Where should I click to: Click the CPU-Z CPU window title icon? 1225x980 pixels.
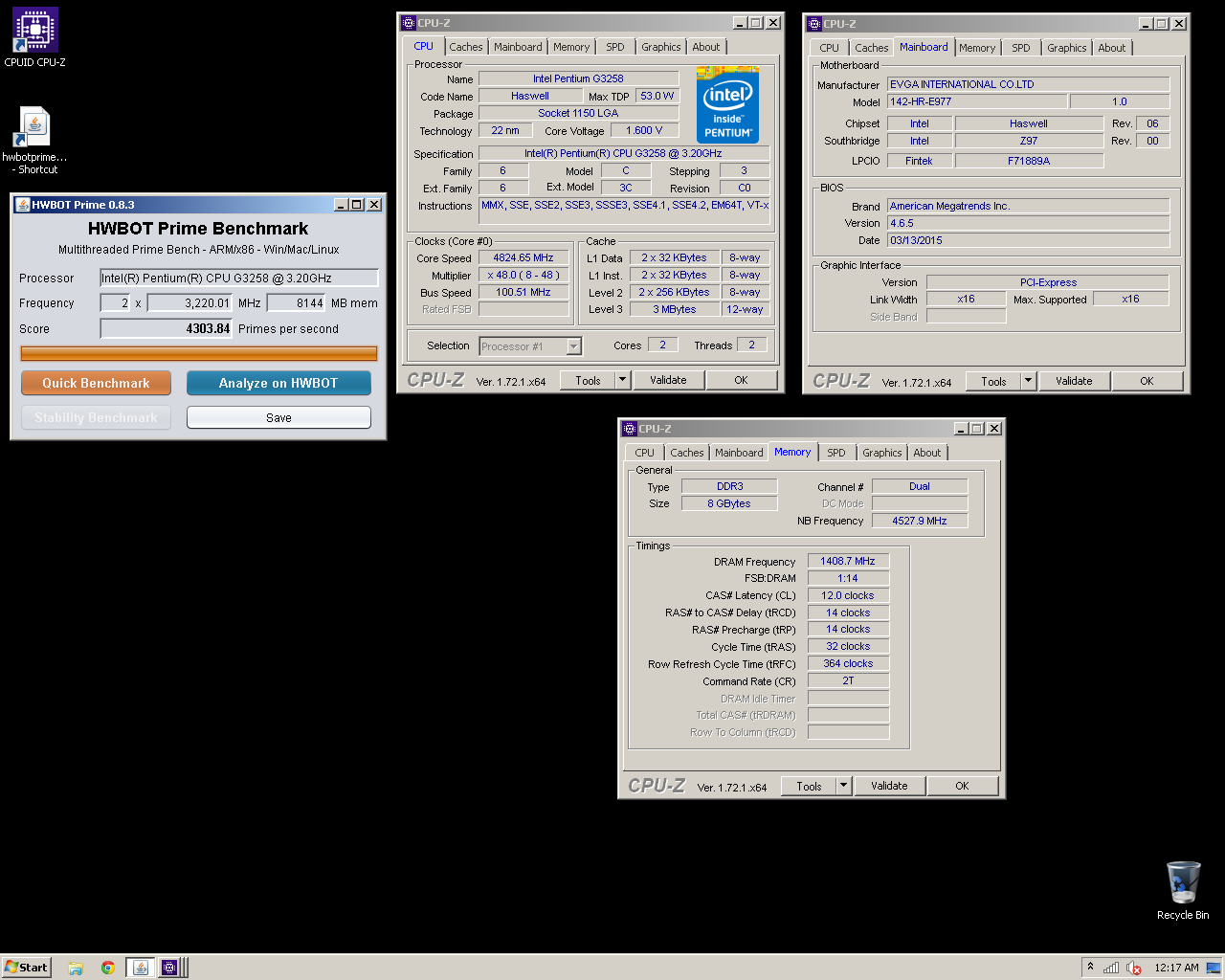409,23
